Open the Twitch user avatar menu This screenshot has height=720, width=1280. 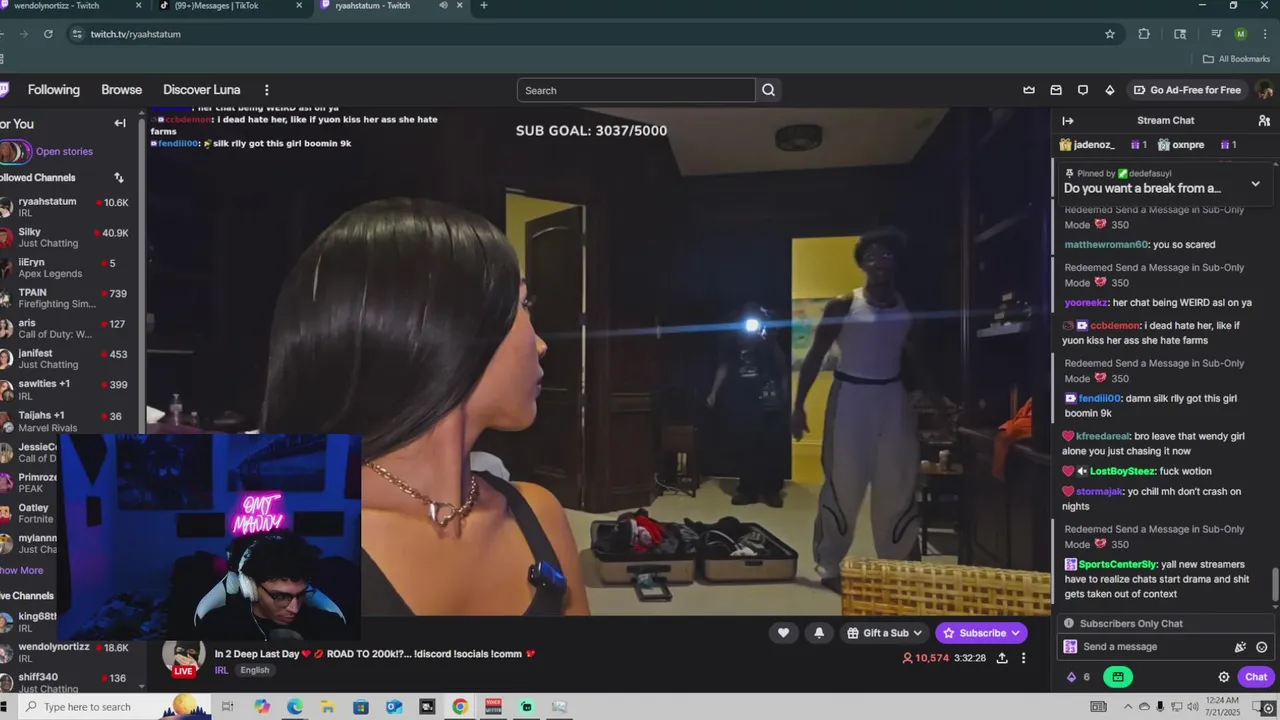coord(1265,90)
